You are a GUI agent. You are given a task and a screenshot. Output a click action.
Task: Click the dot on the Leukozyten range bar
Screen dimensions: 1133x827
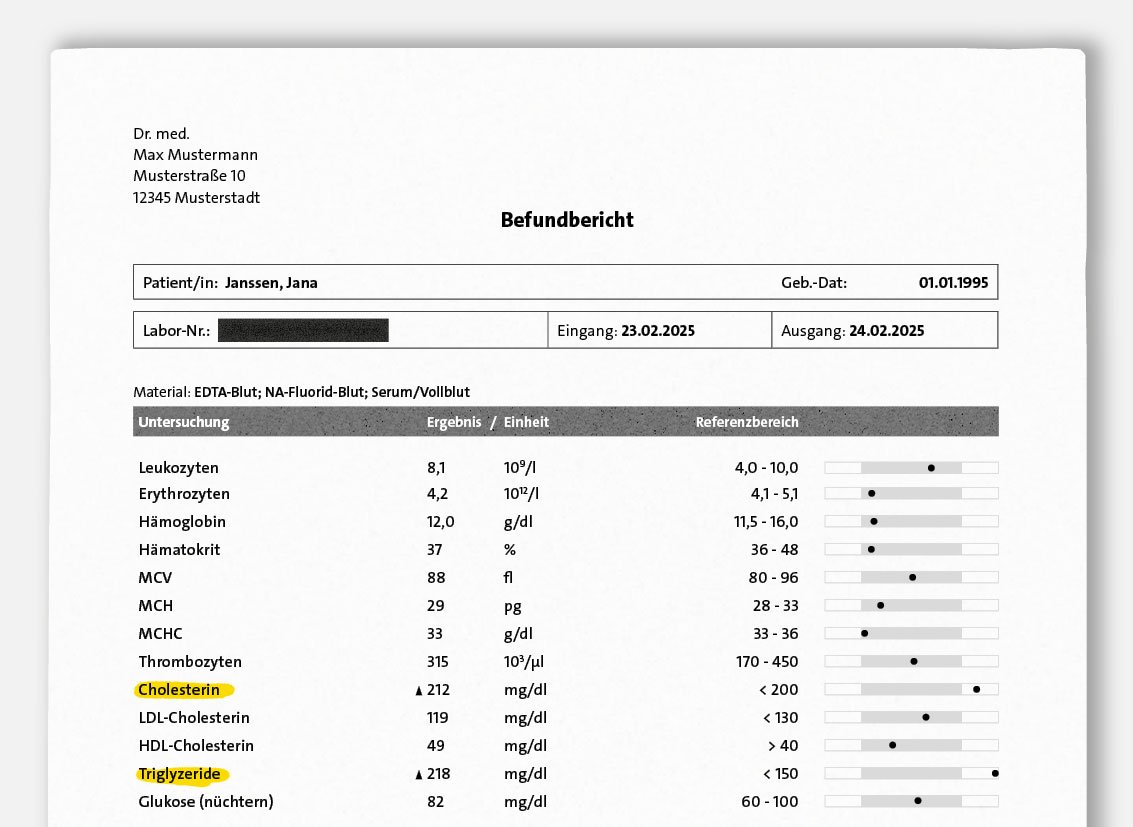coord(931,468)
